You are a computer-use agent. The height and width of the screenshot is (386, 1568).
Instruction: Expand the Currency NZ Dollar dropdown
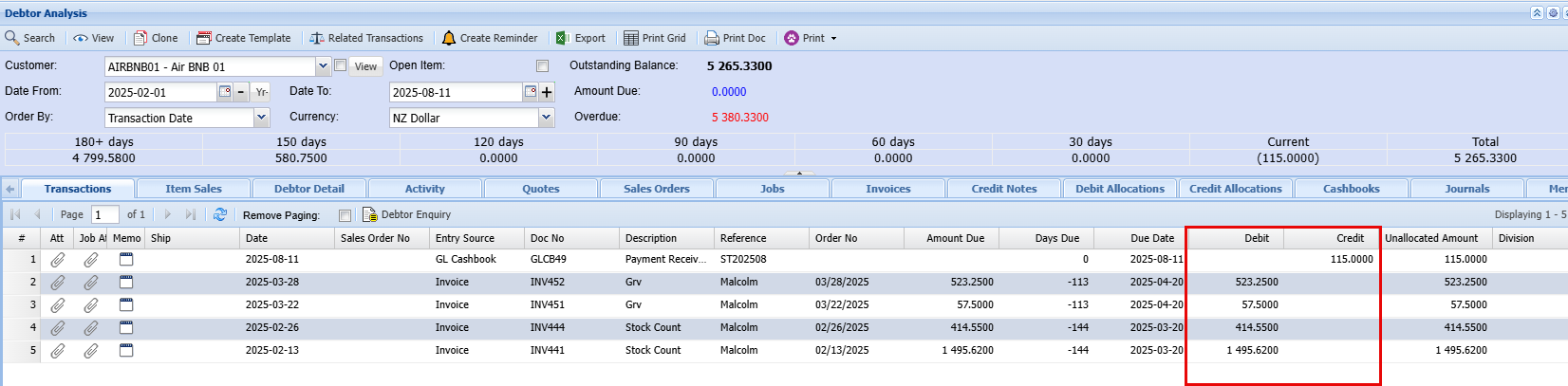[x=546, y=118]
